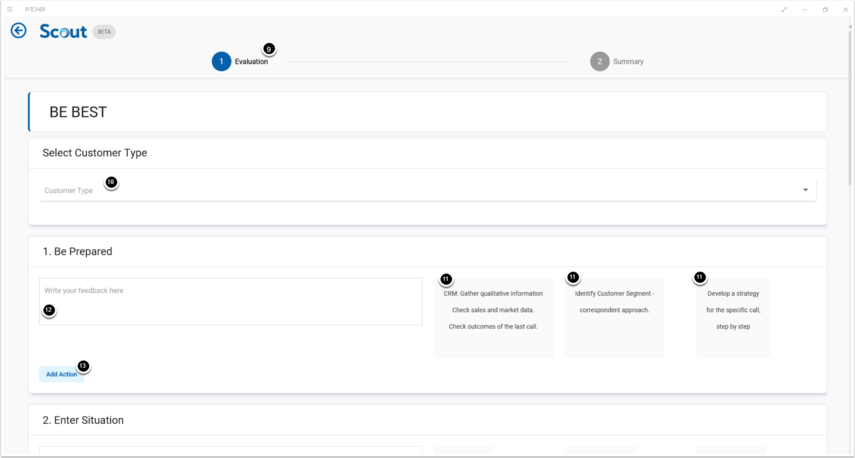Click the step 2 circle icon

(599, 62)
